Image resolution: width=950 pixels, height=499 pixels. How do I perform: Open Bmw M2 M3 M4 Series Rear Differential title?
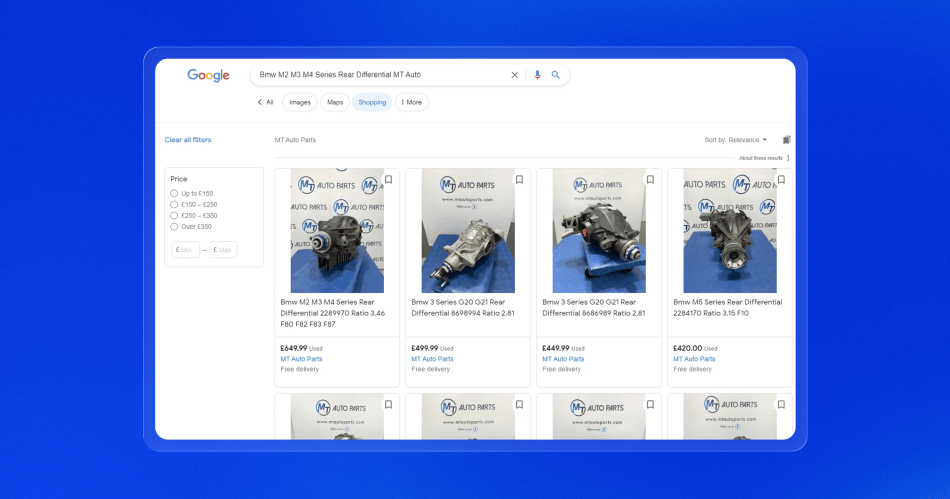(333, 313)
